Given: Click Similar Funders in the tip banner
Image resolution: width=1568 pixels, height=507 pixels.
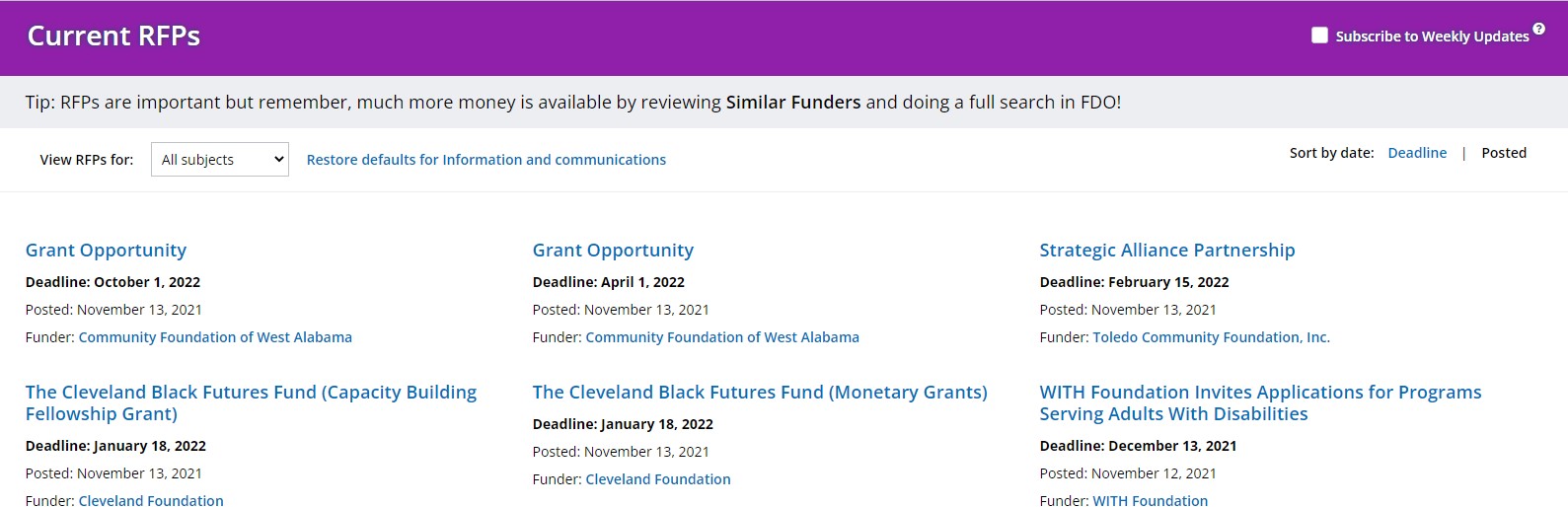Looking at the screenshot, I should click(793, 103).
